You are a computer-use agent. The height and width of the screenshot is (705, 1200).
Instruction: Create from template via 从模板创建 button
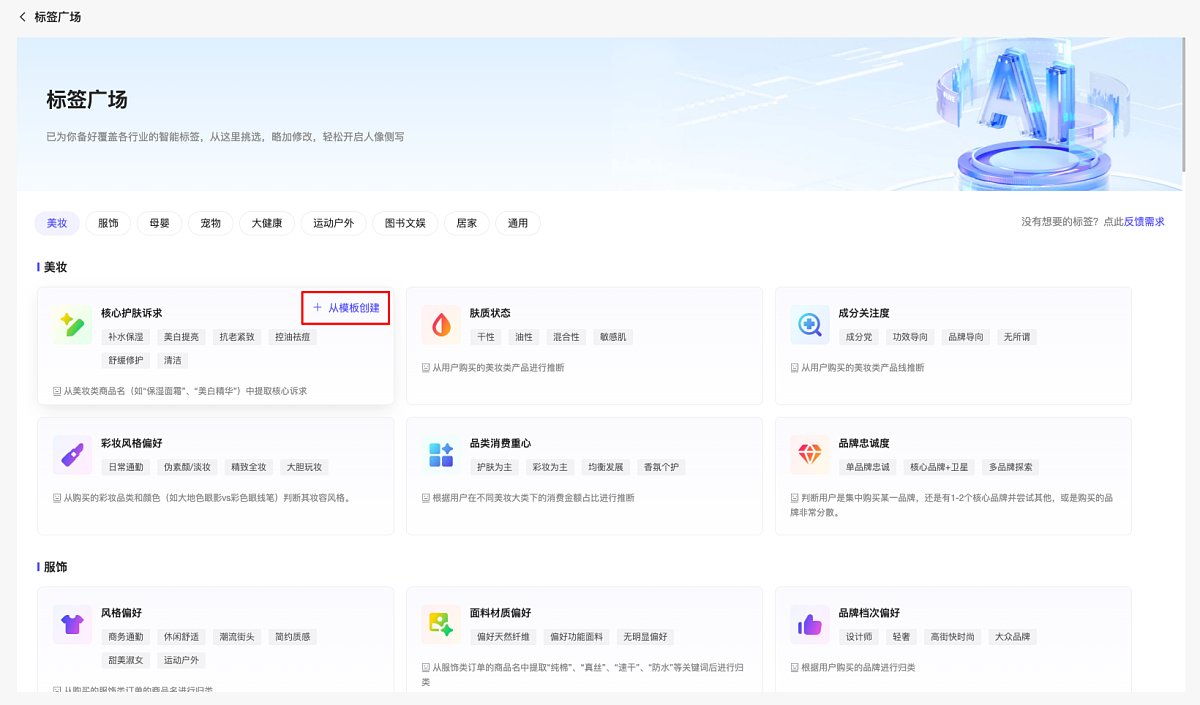(x=345, y=308)
